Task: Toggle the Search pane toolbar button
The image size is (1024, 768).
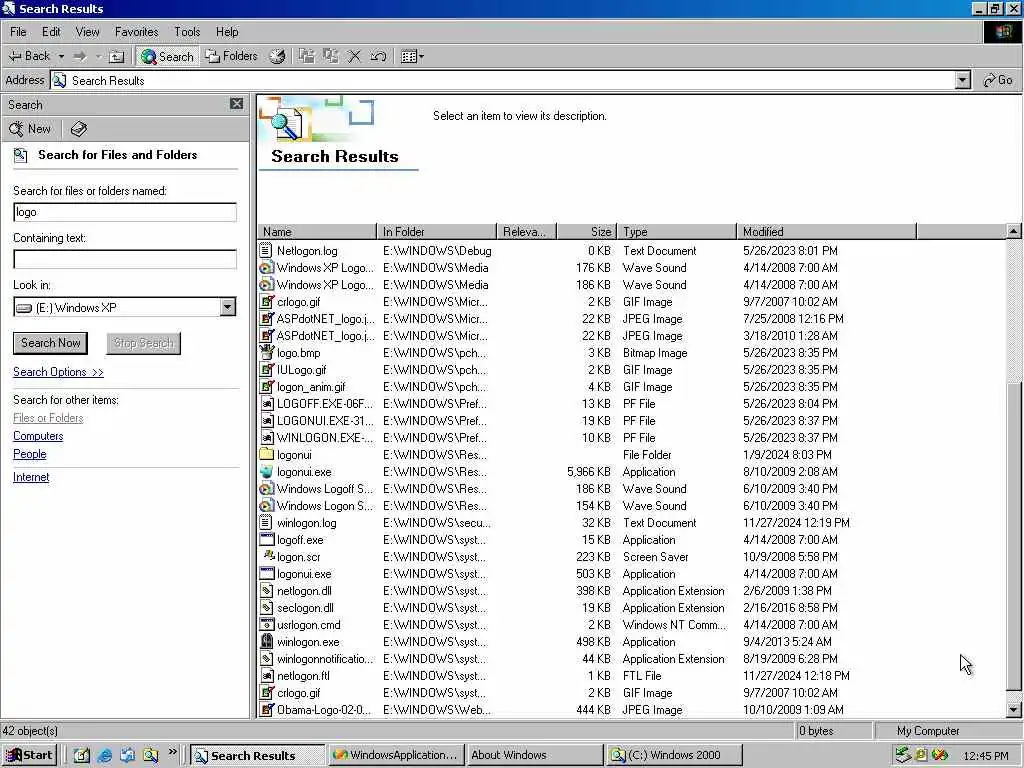Action: coord(167,56)
